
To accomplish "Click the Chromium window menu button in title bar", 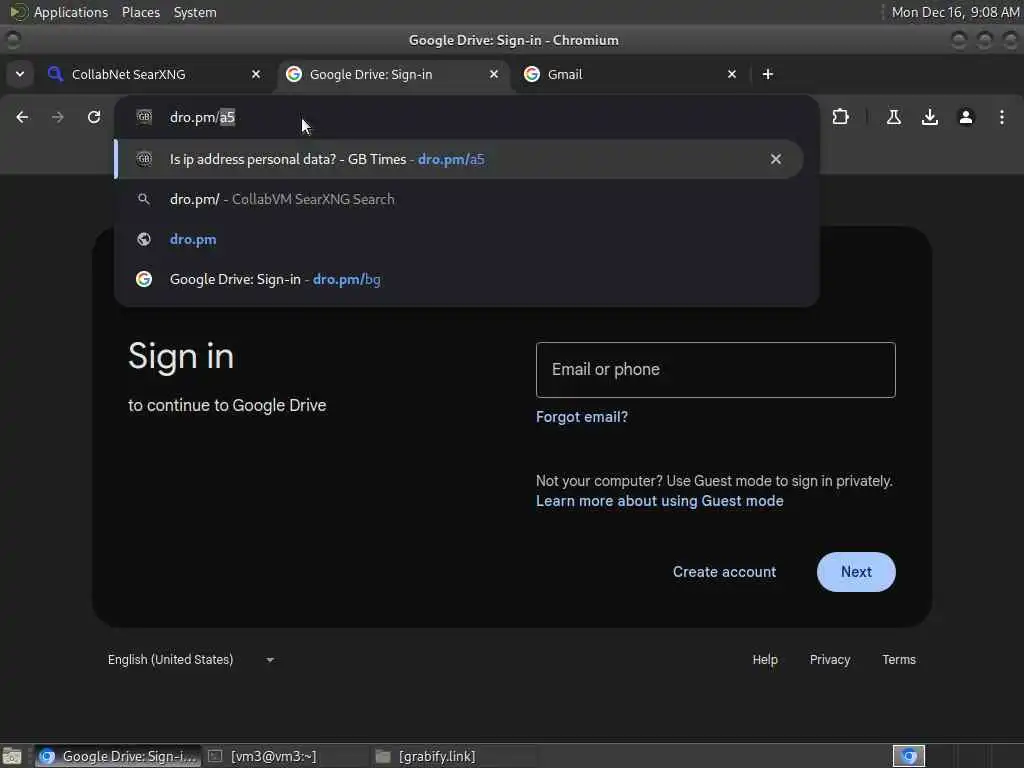I will coord(12,40).
